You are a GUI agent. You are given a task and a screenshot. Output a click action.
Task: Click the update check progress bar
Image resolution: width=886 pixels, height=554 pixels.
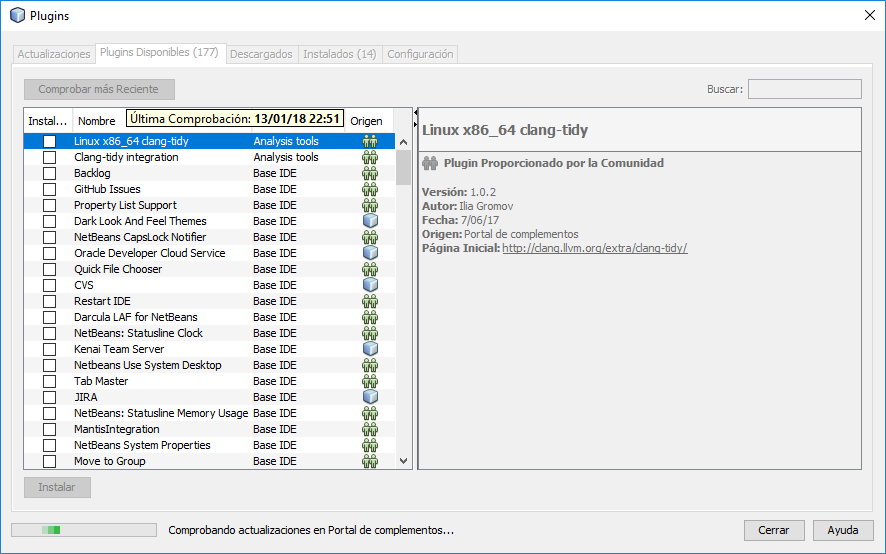pos(83,530)
